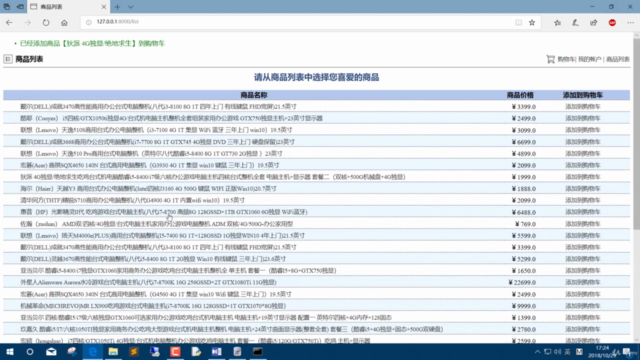The image size is (640, 360).
Task: Click the shopping cart icon
Action: coord(551,59)
